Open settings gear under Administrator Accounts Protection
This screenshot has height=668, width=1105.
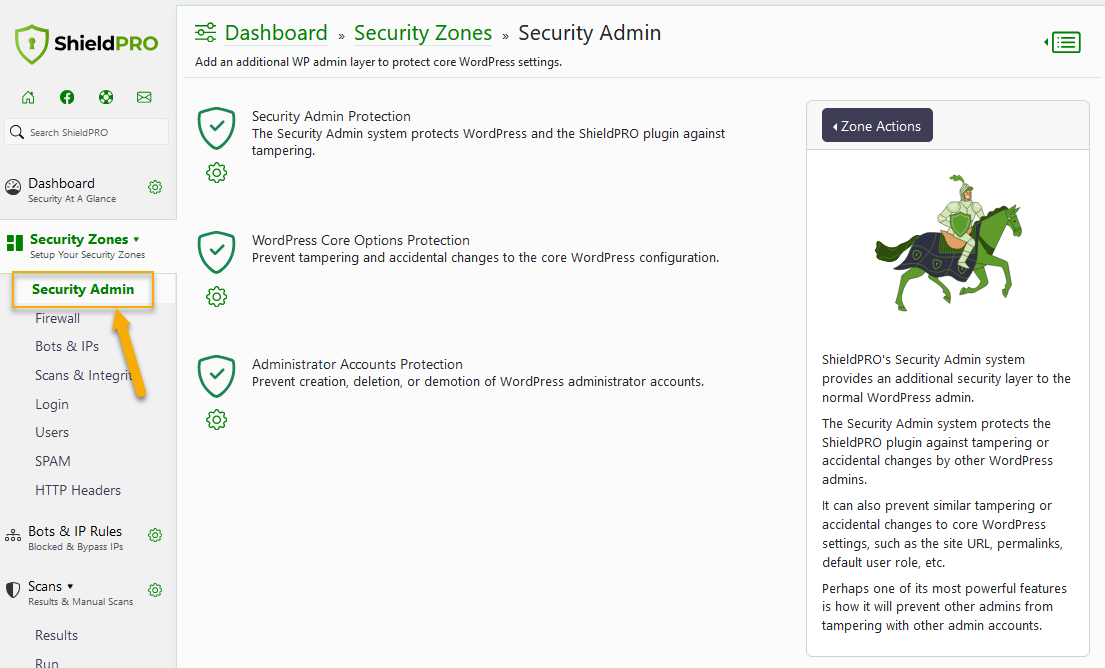point(216,419)
